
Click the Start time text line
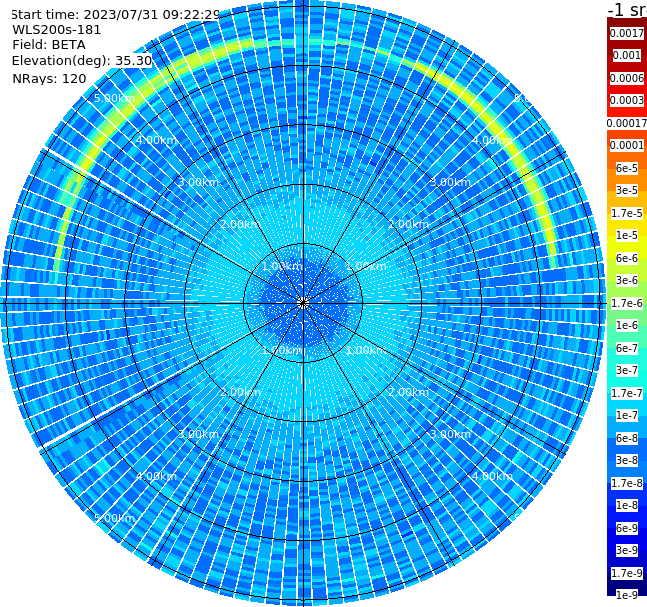(x=116, y=14)
